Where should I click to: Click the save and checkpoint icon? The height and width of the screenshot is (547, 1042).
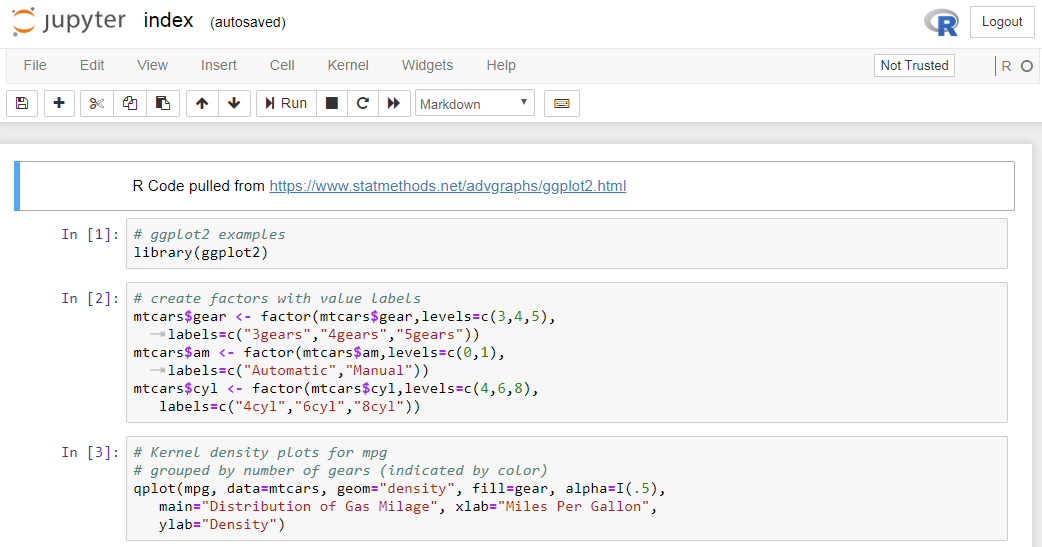(x=22, y=103)
